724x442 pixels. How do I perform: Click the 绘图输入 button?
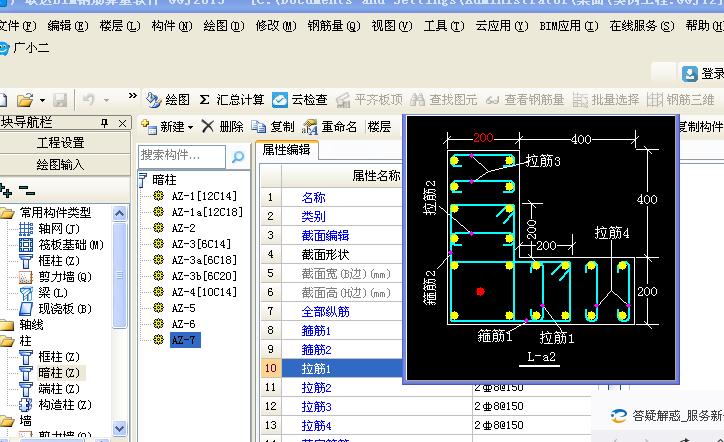[60, 164]
